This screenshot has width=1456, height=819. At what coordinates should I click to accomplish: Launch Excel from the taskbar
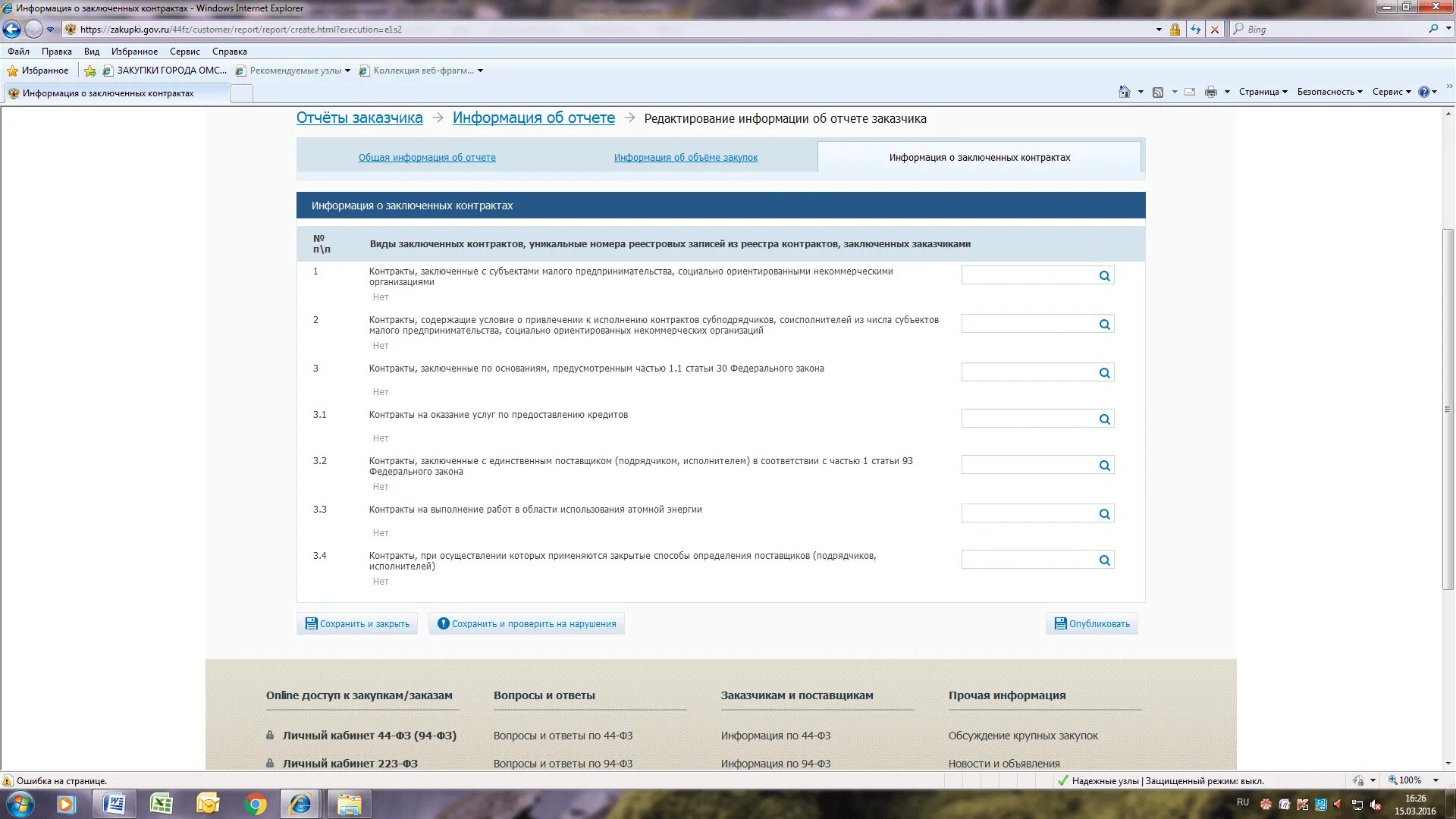click(x=161, y=804)
